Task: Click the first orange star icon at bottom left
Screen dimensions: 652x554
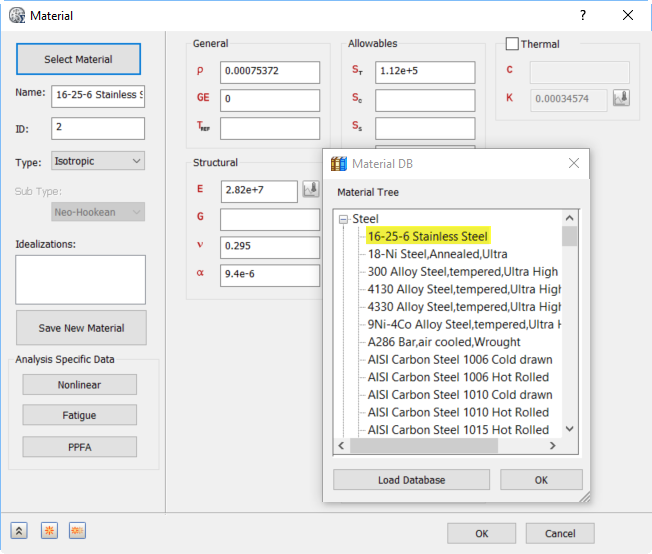Action: coord(49,531)
